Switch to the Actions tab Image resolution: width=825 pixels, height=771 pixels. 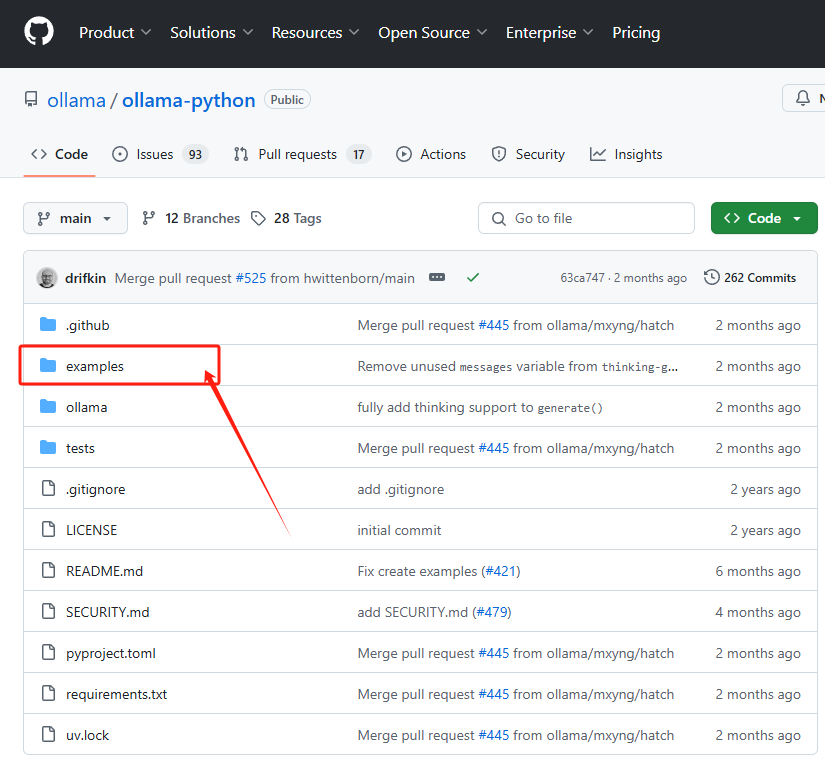[430, 154]
